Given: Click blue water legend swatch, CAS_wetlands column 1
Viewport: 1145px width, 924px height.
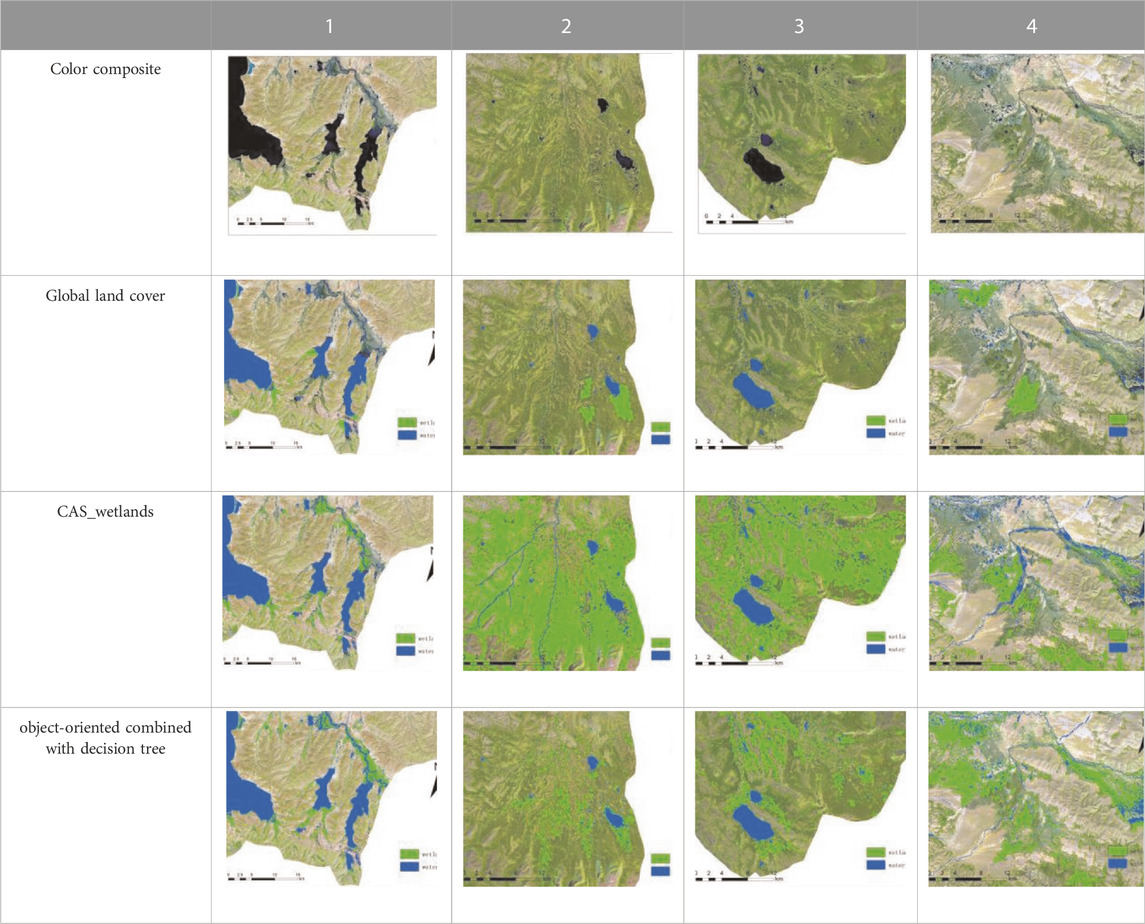Looking at the screenshot, I should tap(405, 651).
